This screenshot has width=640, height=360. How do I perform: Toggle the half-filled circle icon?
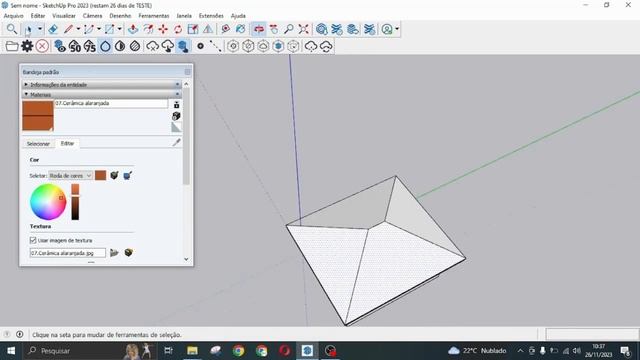[120, 46]
